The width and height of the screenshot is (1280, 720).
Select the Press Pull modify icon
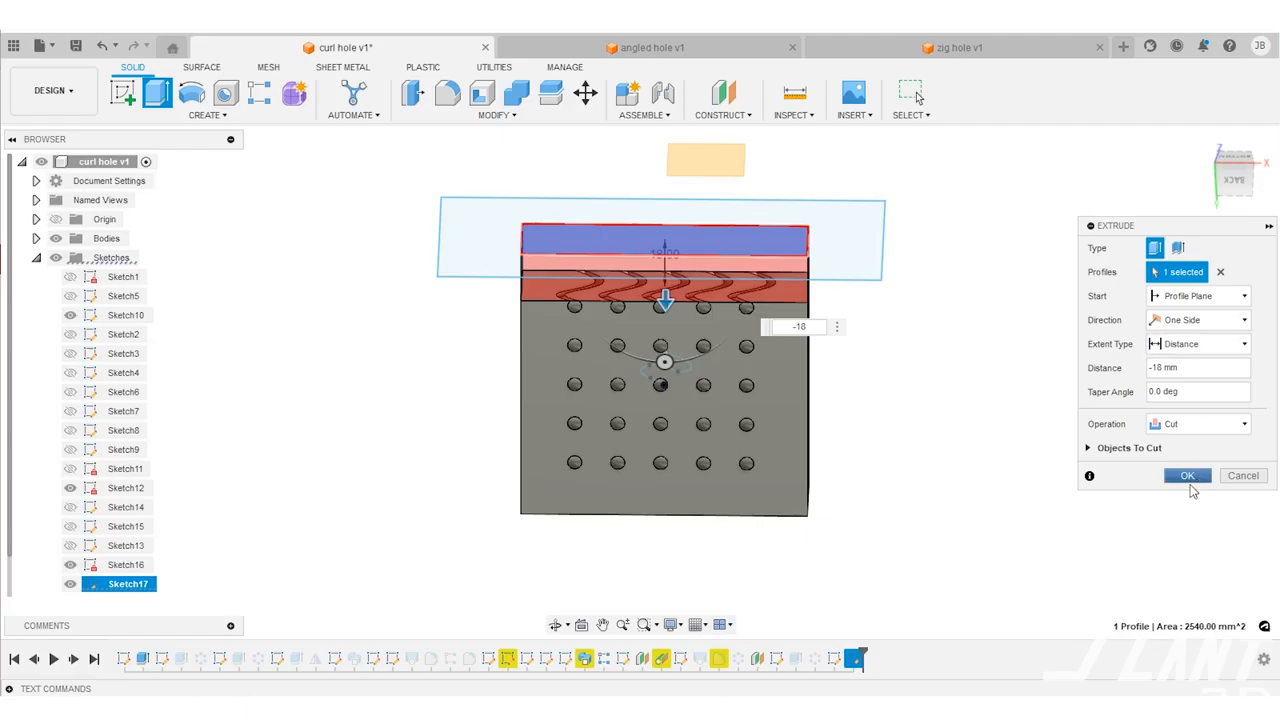point(413,93)
